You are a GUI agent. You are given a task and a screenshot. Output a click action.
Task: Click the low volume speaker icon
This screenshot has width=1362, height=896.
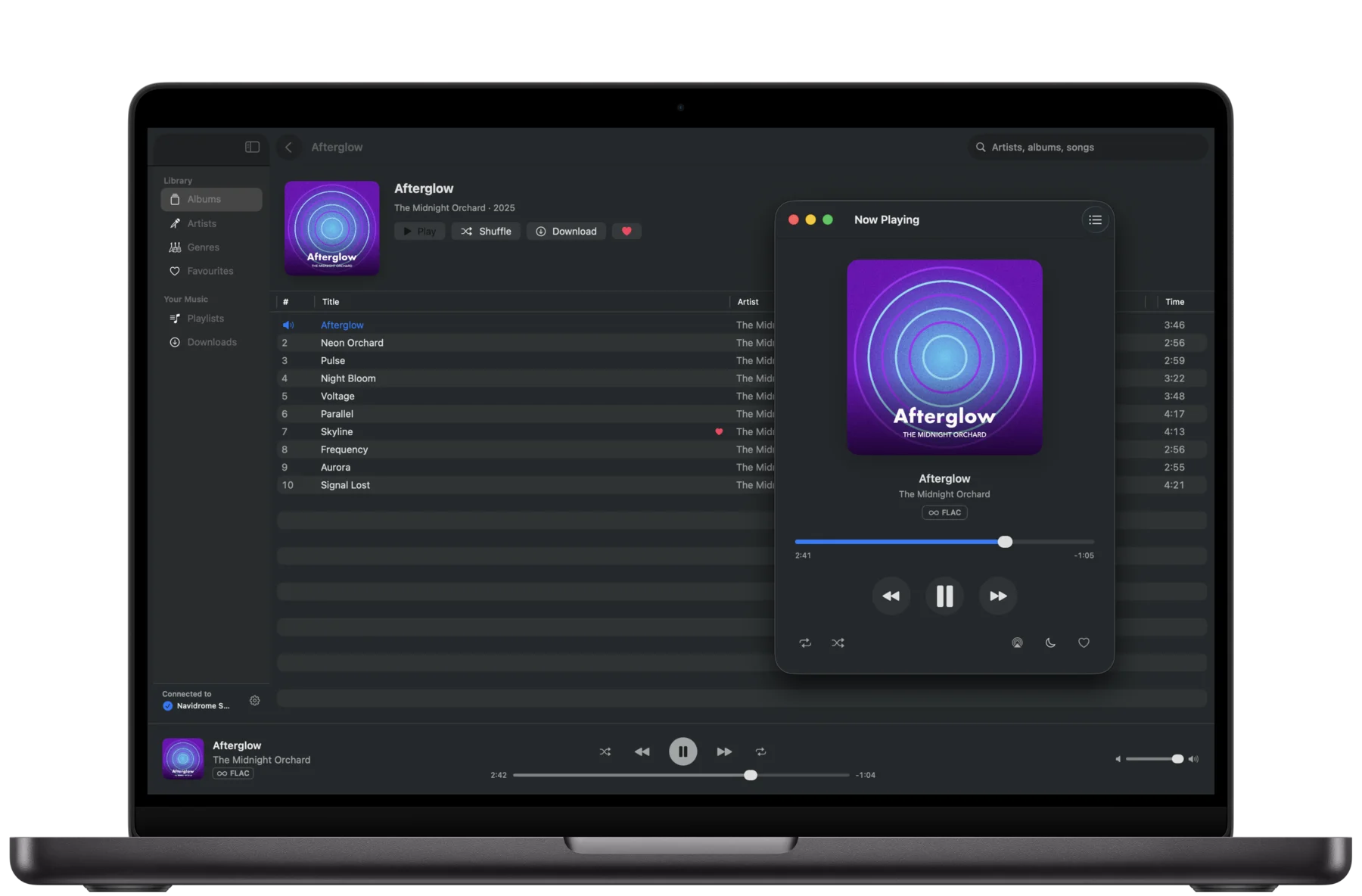(x=1118, y=759)
